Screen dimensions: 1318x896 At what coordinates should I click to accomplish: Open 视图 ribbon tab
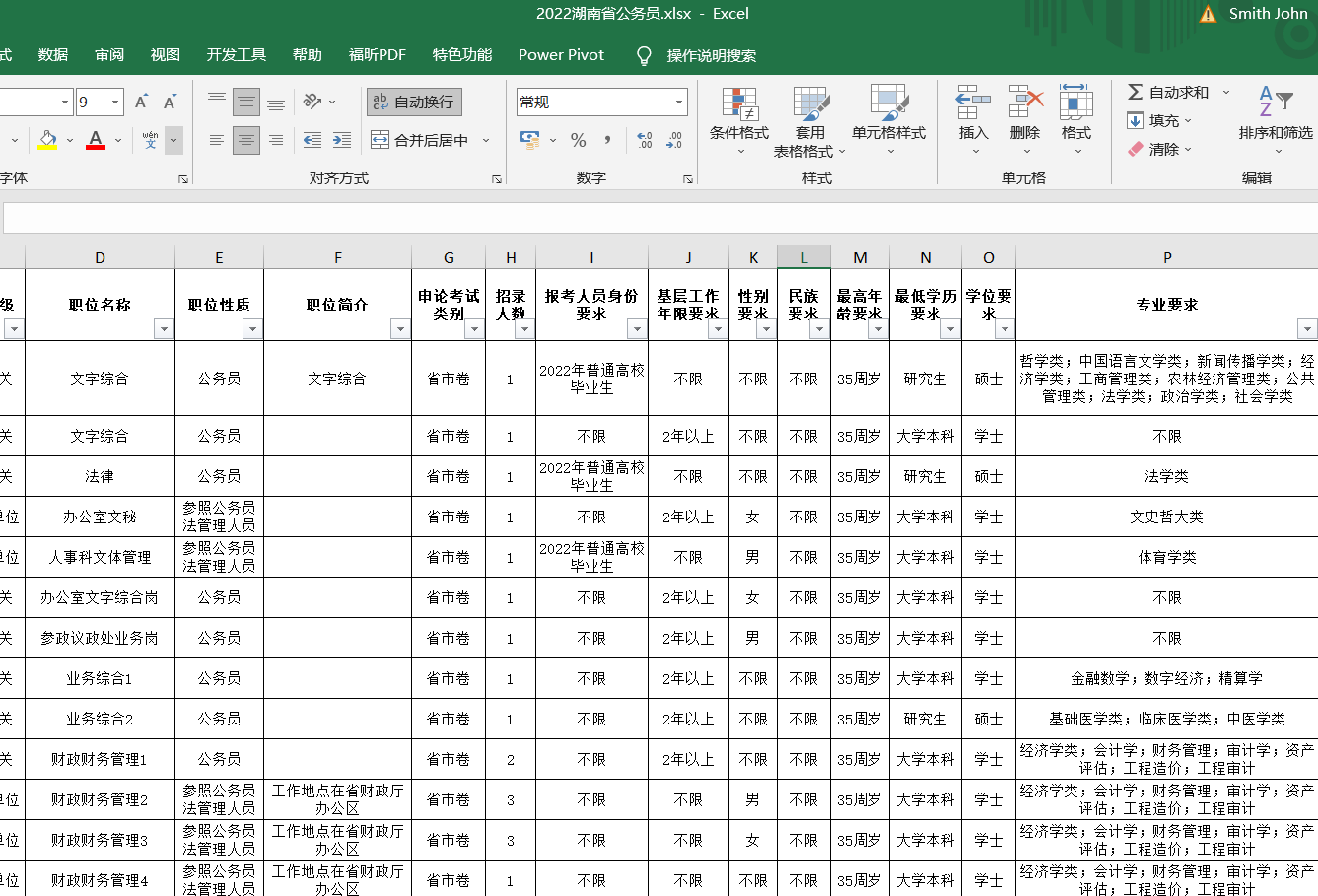click(166, 55)
